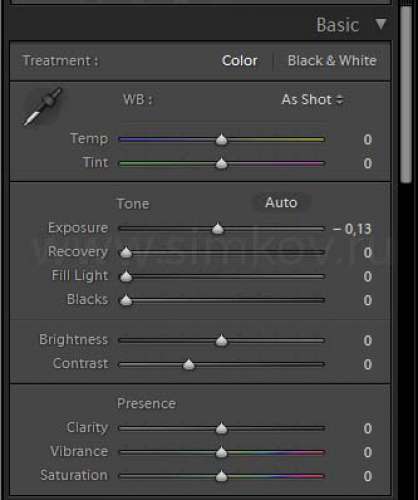
Task: Select the White Balance eyedropper tool
Action: click(x=43, y=107)
